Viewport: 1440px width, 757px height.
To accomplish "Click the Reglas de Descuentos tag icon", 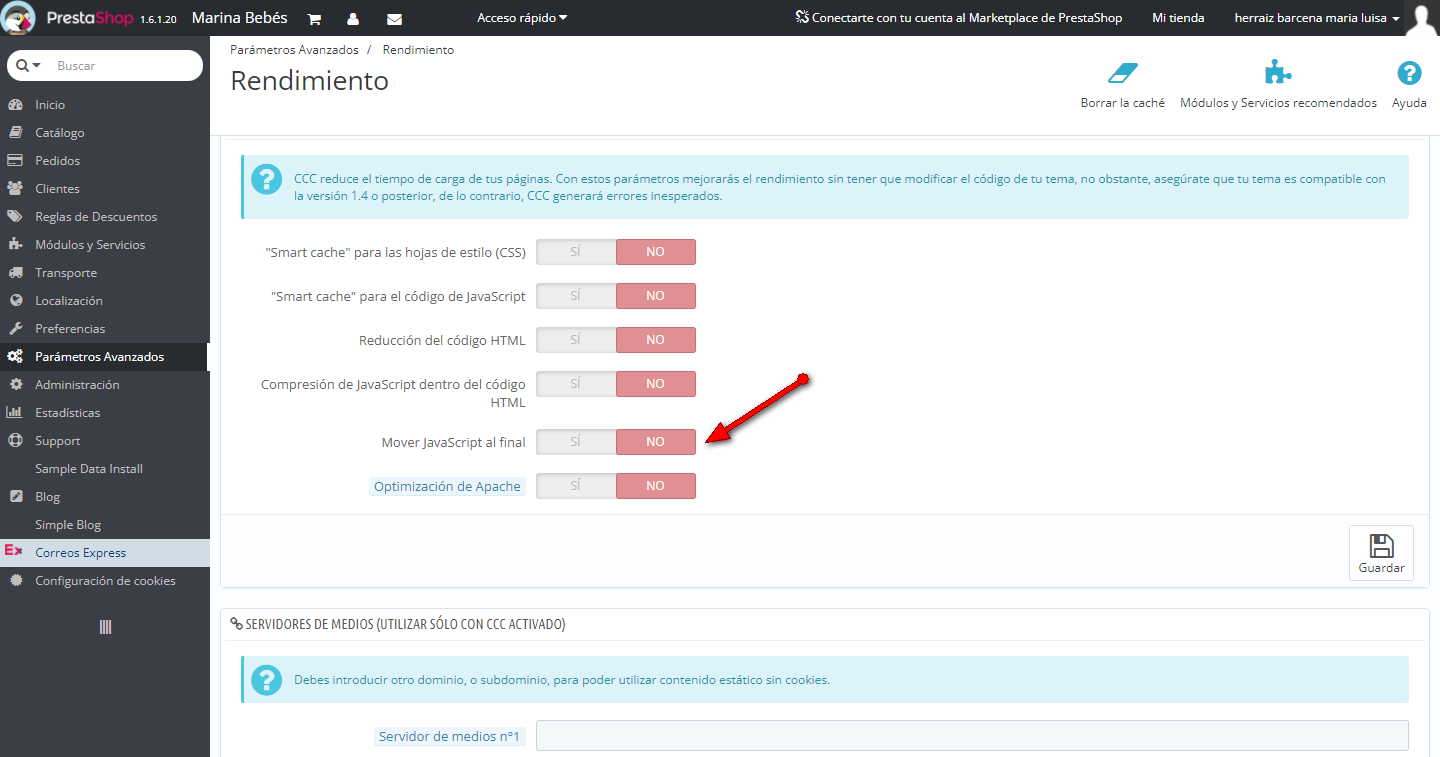I will tap(15, 217).
